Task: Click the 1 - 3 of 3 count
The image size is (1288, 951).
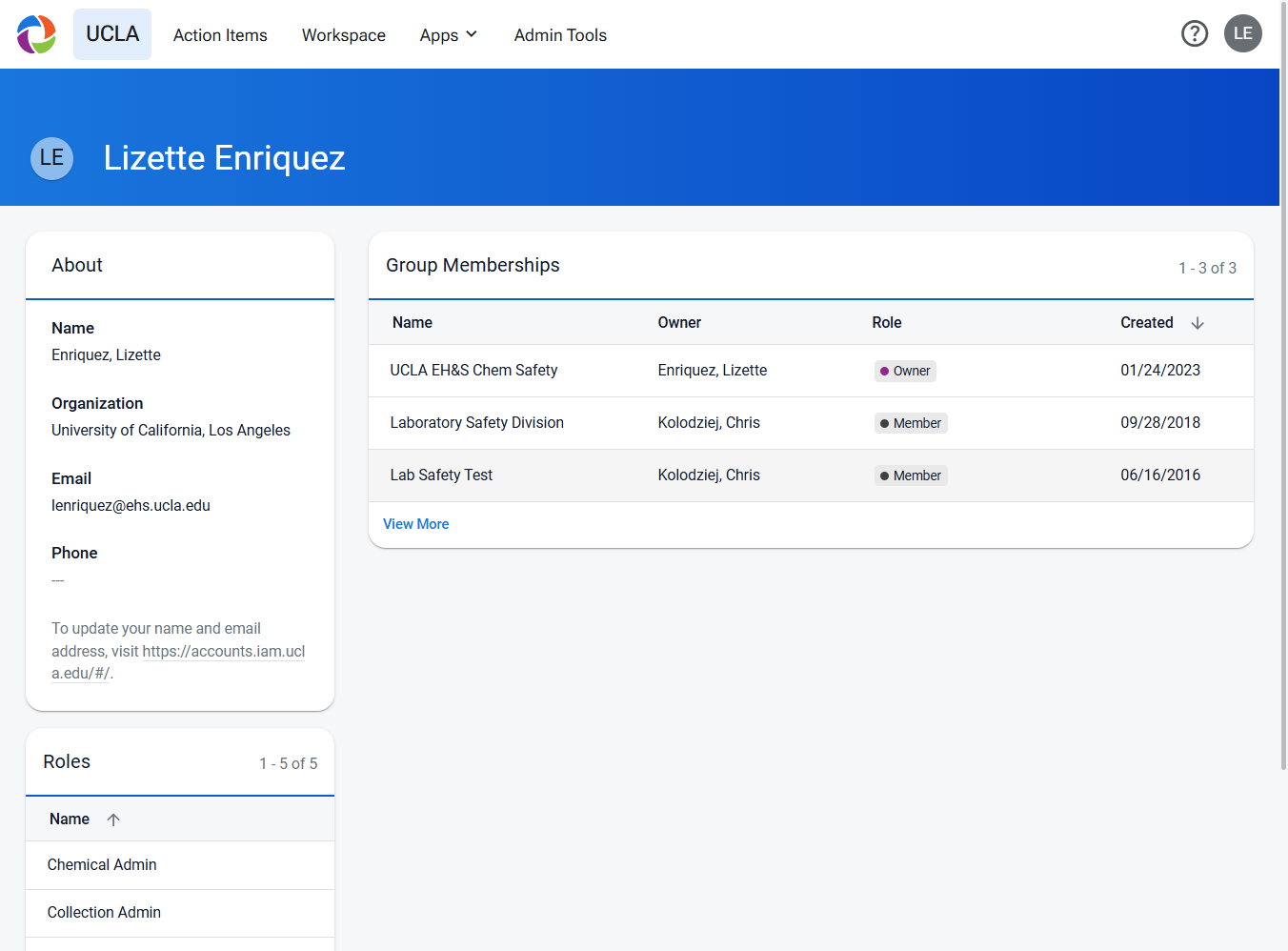Action: [x=1207, y=269]
